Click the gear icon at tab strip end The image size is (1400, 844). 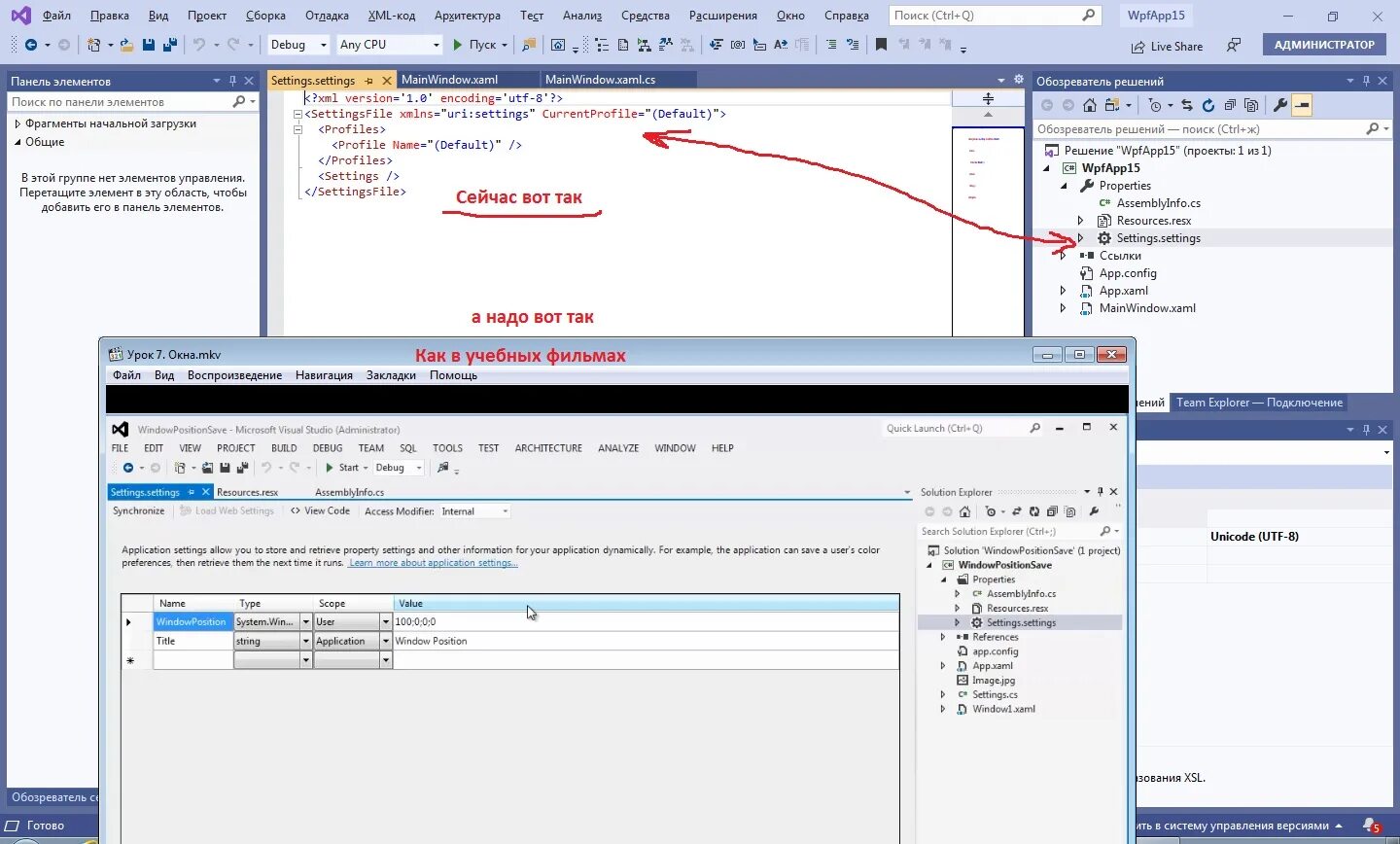point(1019,80)
